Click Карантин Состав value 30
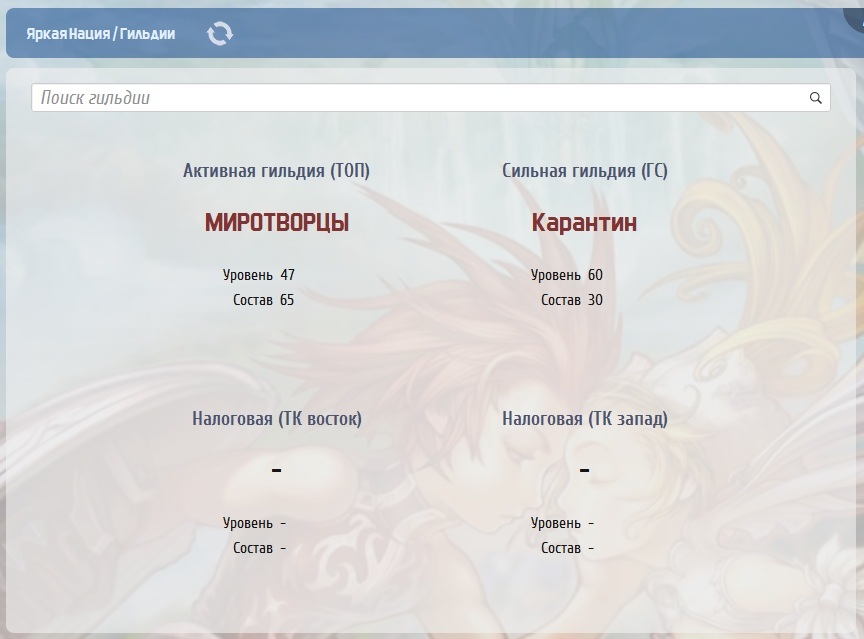 pyautogui.click(x=596, y=300)
